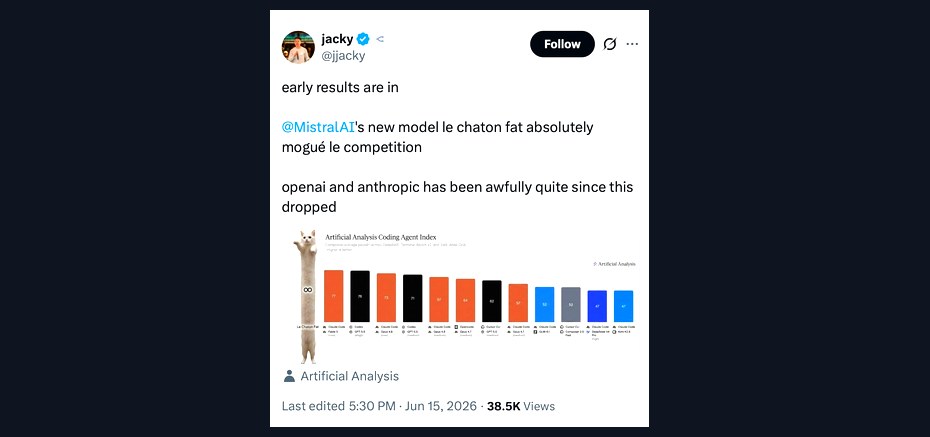Follow the jacky account

tap(562, 44)
